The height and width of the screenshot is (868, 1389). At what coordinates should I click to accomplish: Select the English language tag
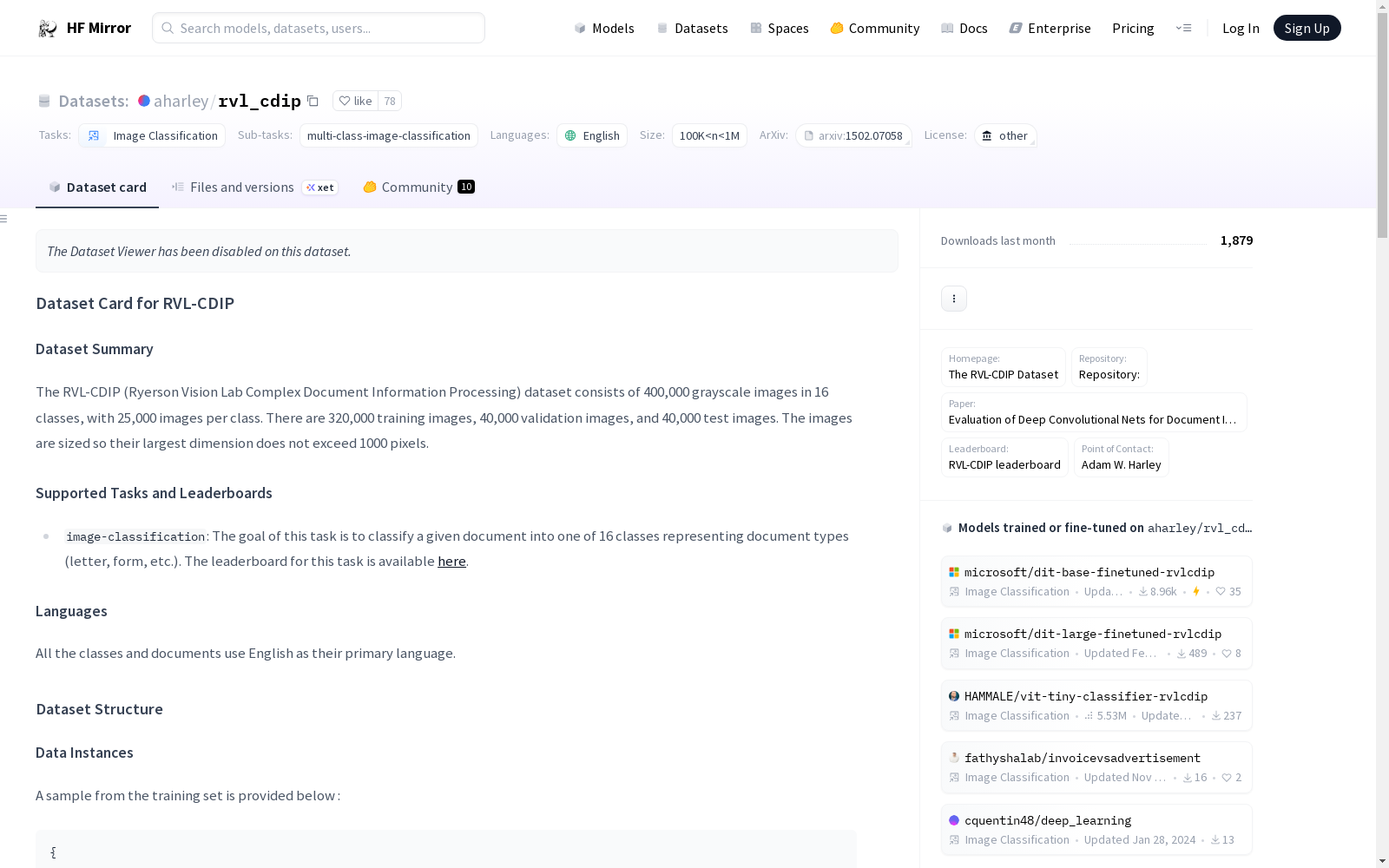click(592, 135)
